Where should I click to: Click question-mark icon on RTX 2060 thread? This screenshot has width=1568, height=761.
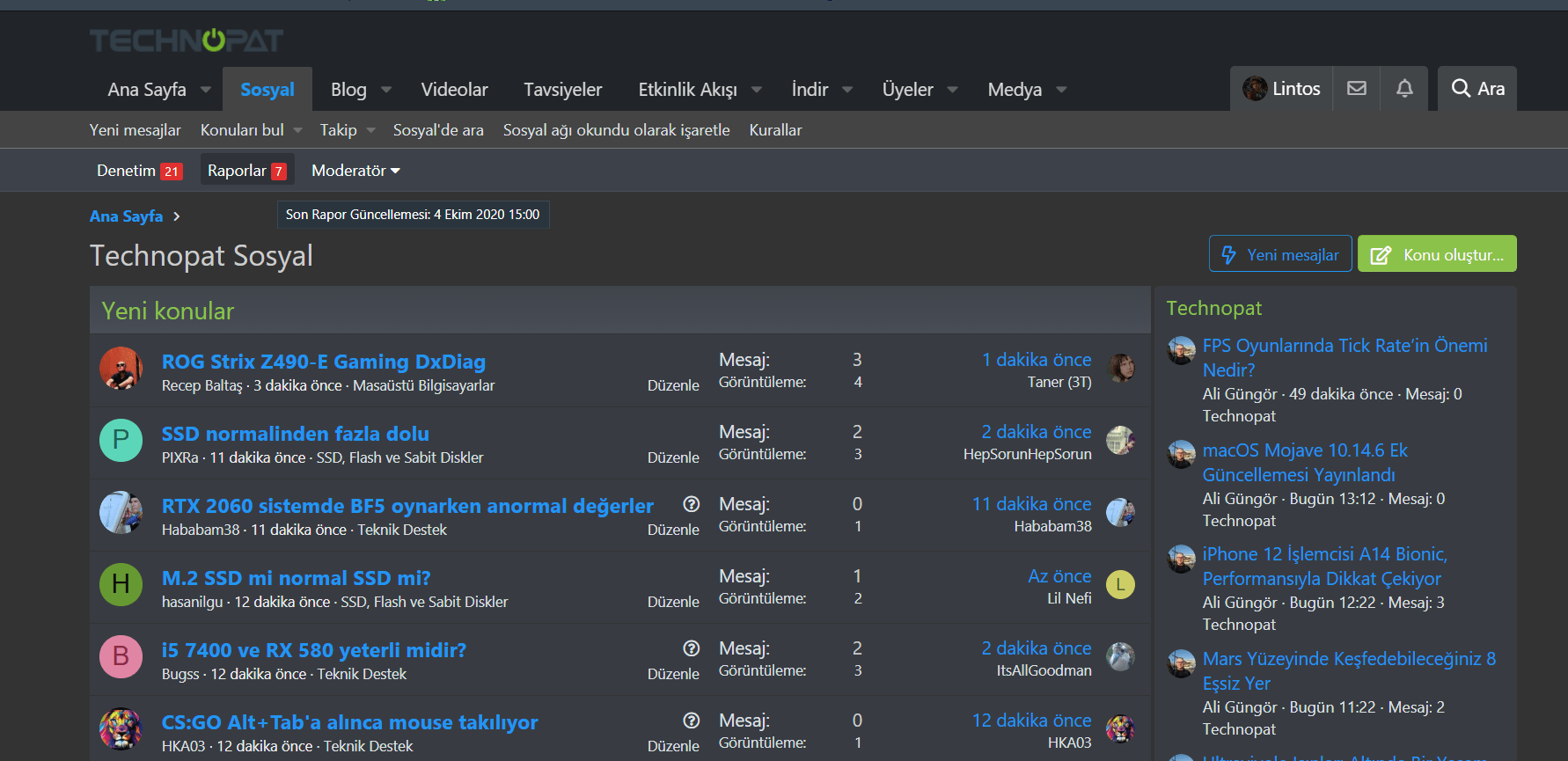[x=692, y=504]
